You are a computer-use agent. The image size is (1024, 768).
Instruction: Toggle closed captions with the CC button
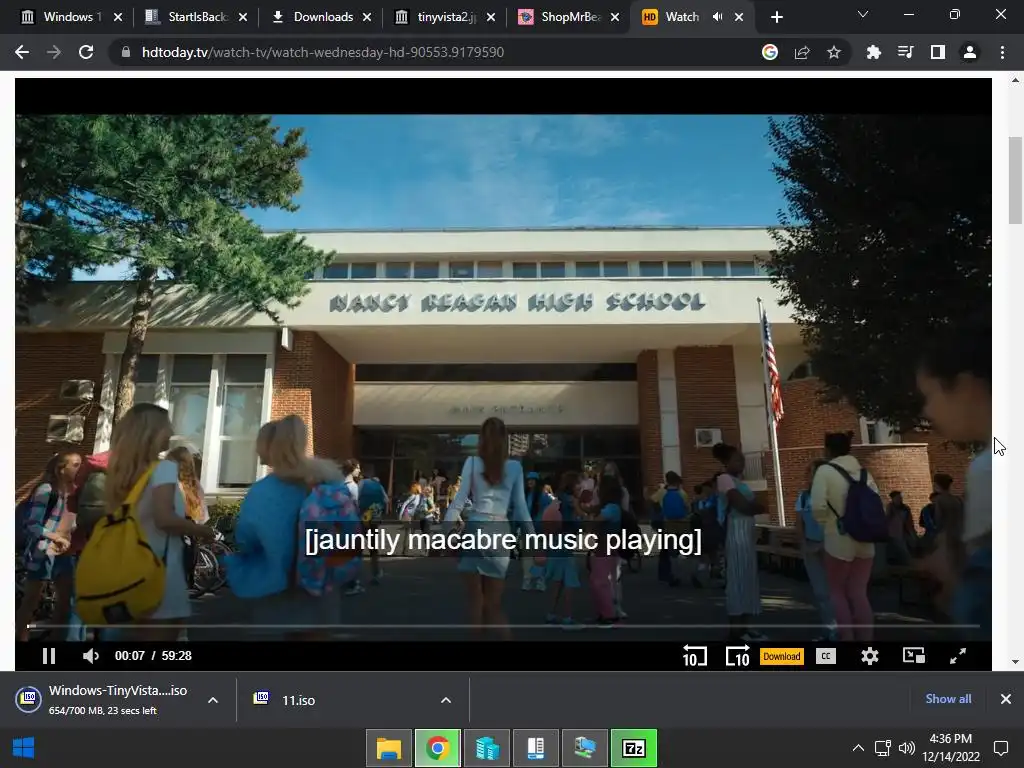825,656
